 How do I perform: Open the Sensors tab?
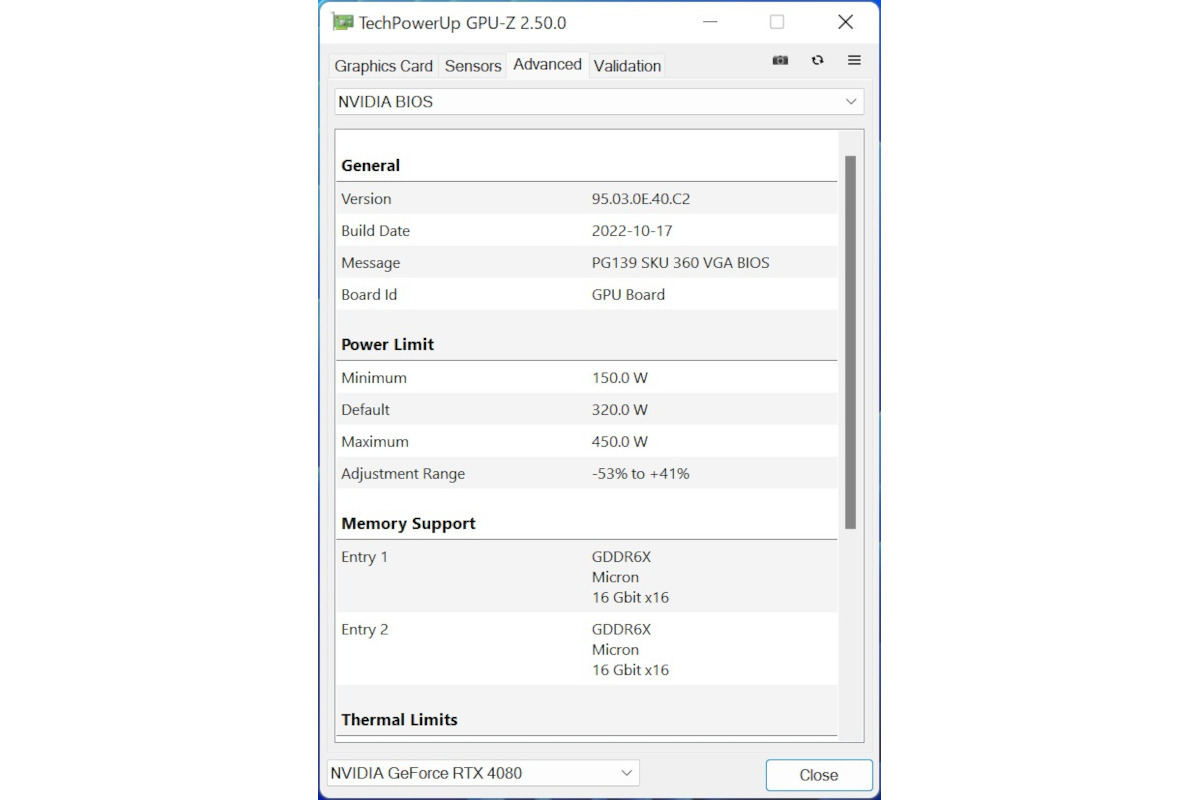[x=473, y=66]
